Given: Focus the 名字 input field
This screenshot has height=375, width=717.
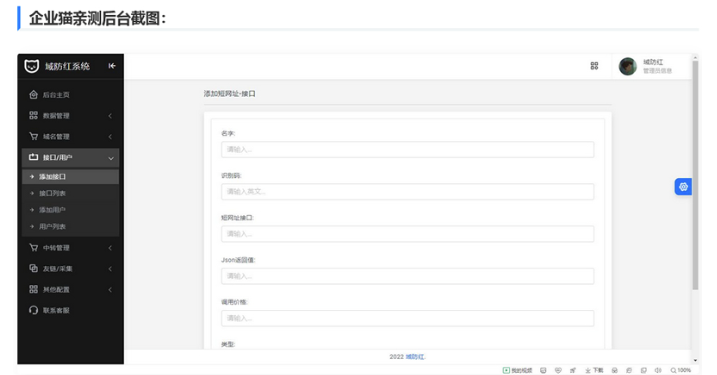Looking at the screenshot, I should (x=407, y=150).
